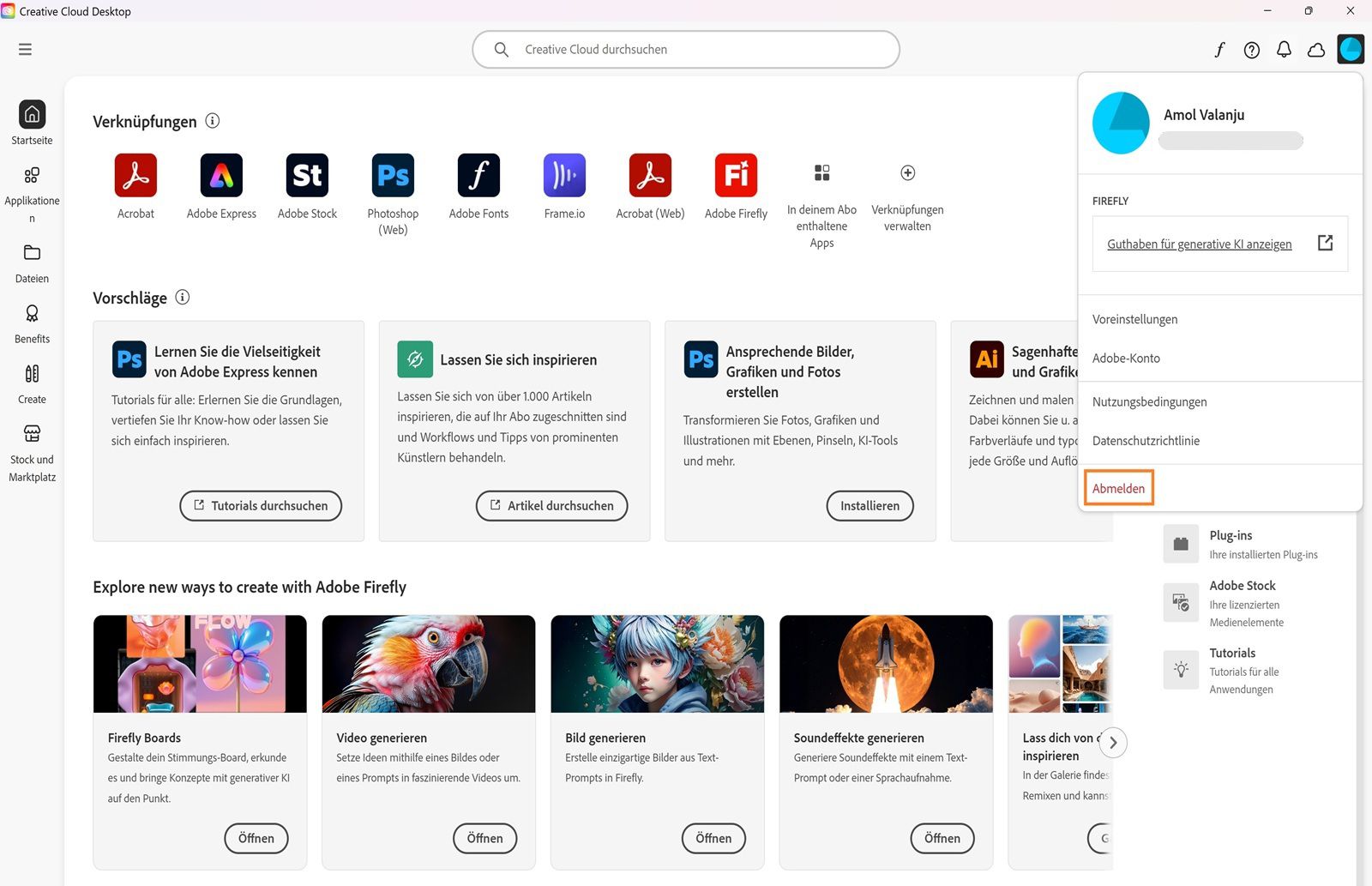Click Firefly Boards thumbnail image
The image size is (1372, 886).
(x=200, y=664)
